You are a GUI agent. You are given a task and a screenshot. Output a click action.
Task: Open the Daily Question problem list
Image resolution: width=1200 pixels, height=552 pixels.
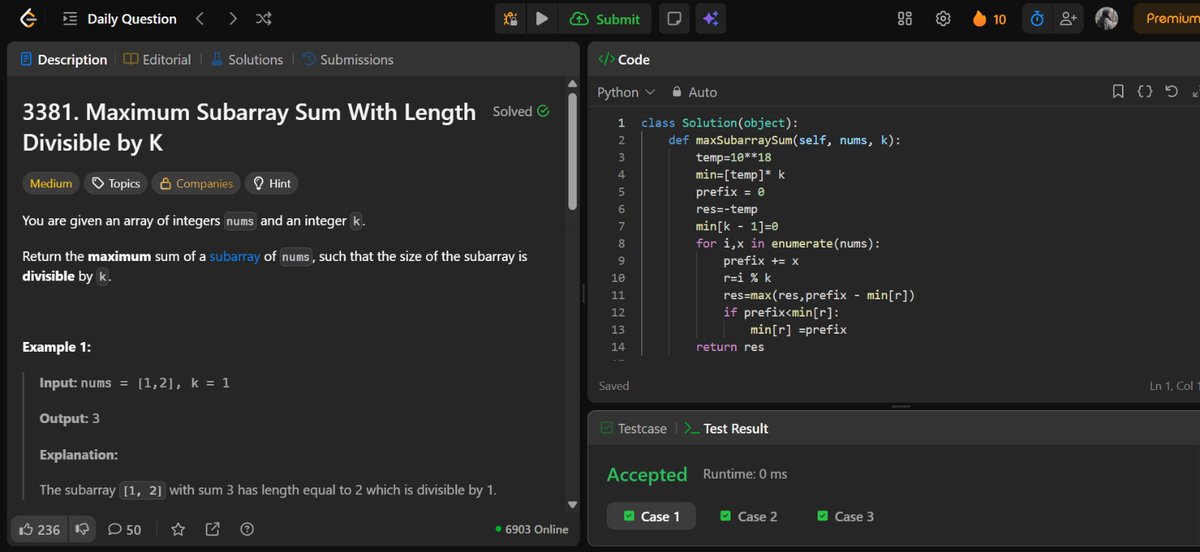click(120, 18)
